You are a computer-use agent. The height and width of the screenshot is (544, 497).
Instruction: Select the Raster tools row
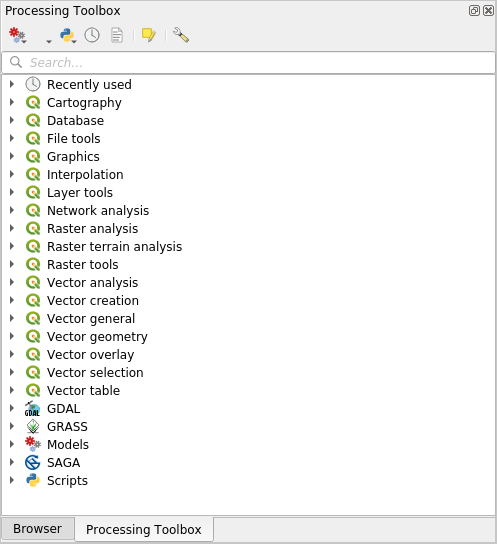click(x=248, y=264)
